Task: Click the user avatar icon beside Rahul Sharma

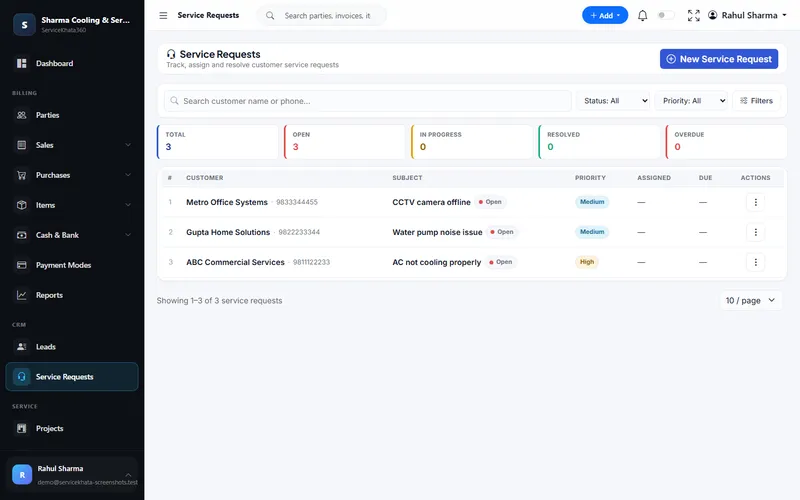Action: tap(712, 15)
